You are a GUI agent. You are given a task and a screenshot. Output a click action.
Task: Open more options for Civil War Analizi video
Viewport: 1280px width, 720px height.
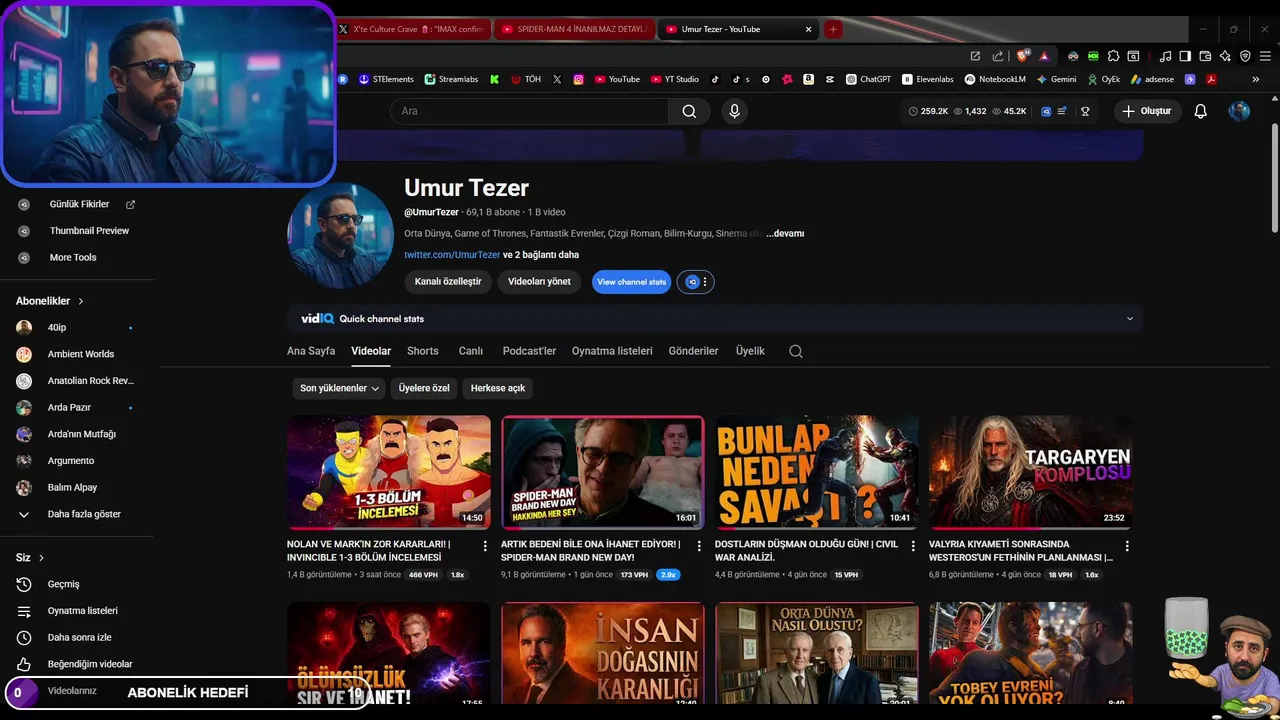913,546
